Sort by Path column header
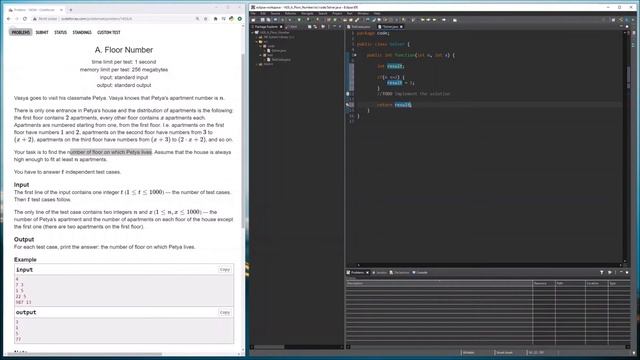This screenshot has width=640, height=360. [571, 283]
